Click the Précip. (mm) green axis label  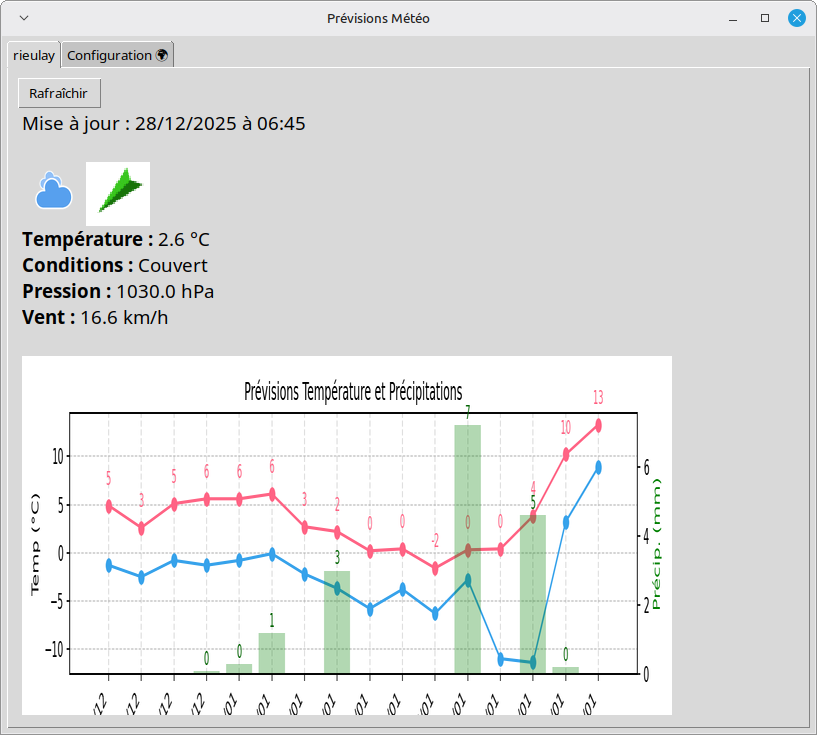tap(658, 544)
